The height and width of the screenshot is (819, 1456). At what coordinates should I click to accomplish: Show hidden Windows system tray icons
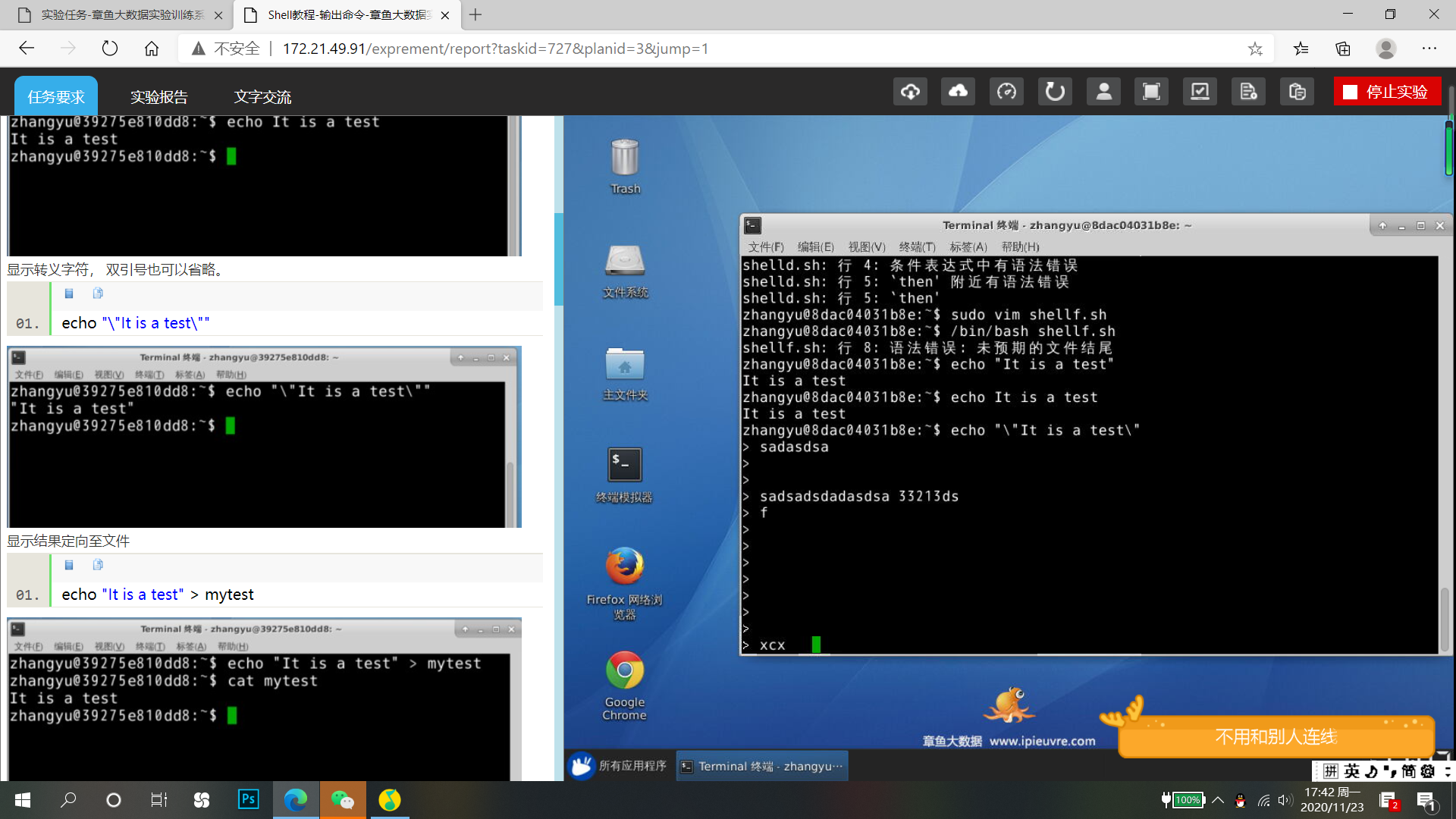coord(1218,800)
